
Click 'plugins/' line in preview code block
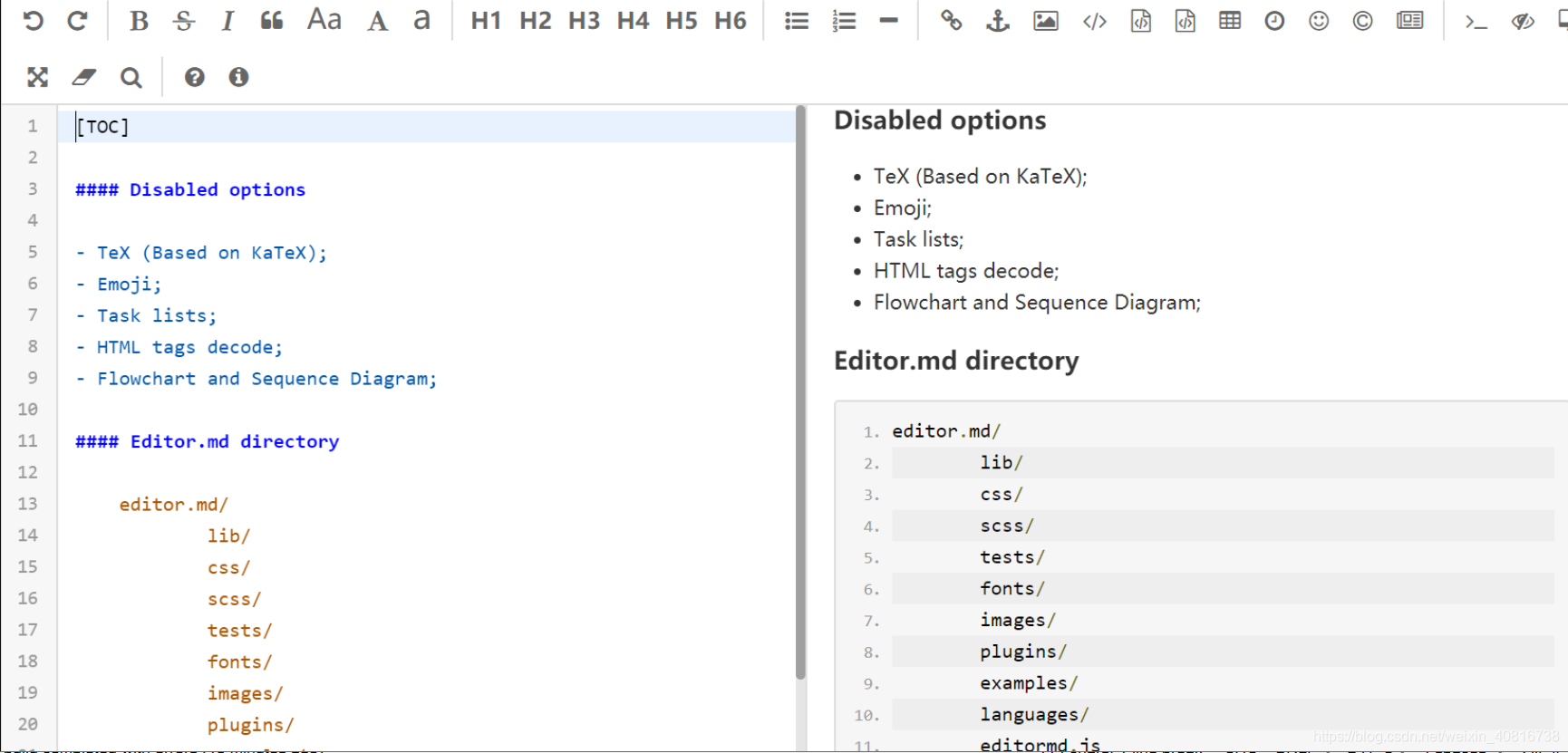(1023, 652)
